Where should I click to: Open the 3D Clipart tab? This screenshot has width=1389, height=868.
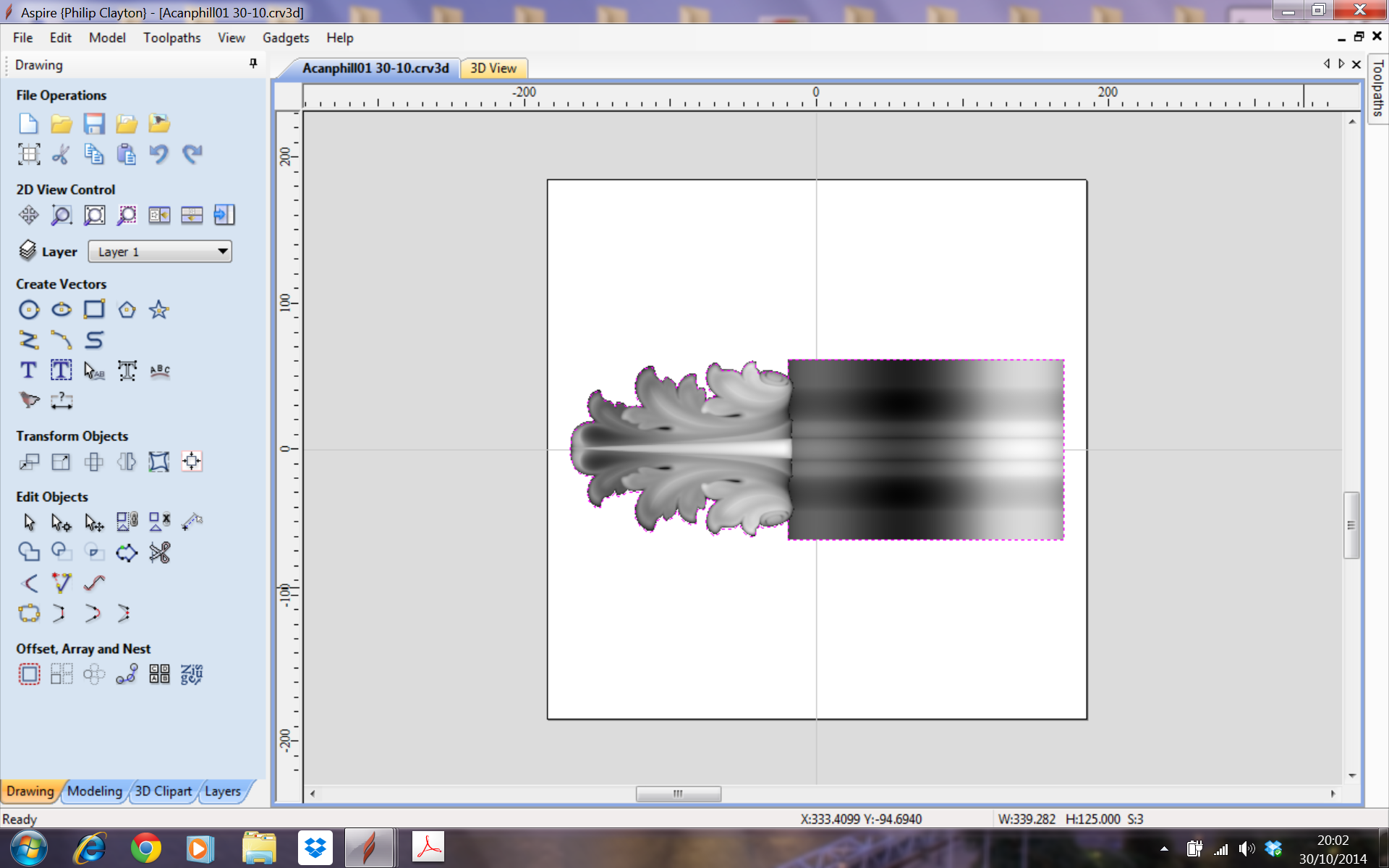click(163, 791)
